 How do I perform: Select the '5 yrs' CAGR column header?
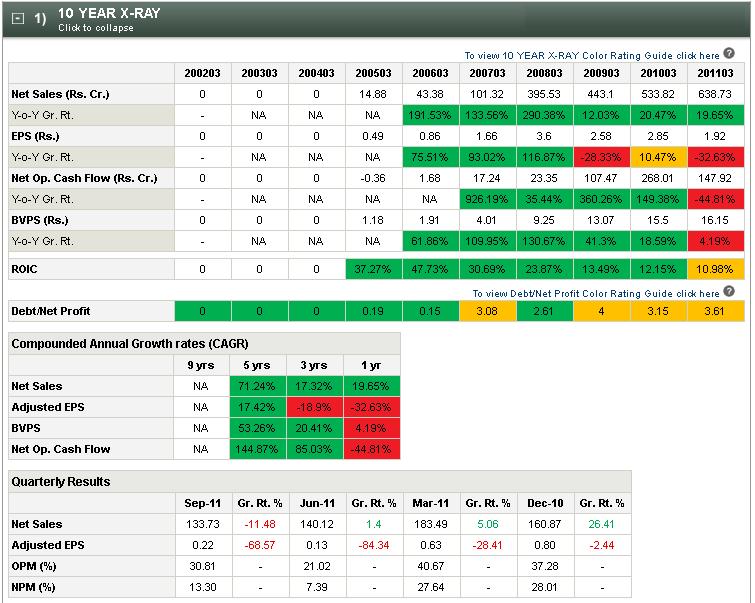click(260, 365)
